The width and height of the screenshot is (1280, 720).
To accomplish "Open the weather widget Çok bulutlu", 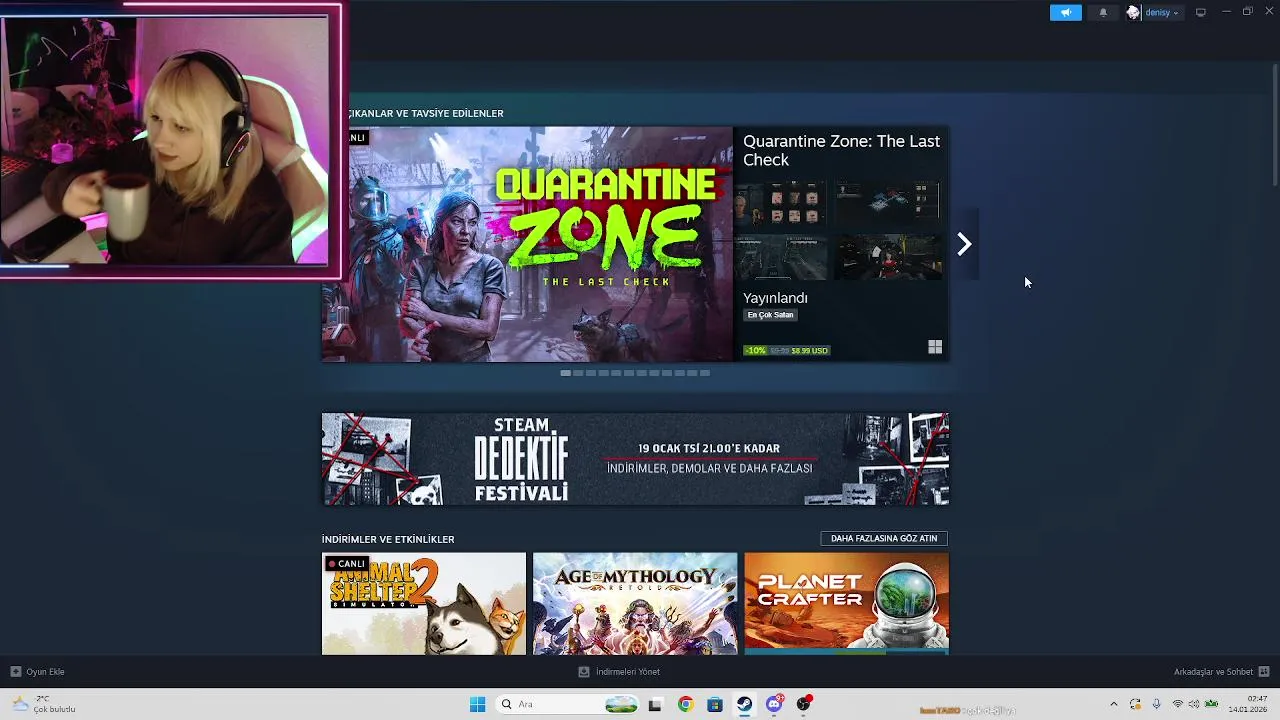I will click(x=43, y=704).
